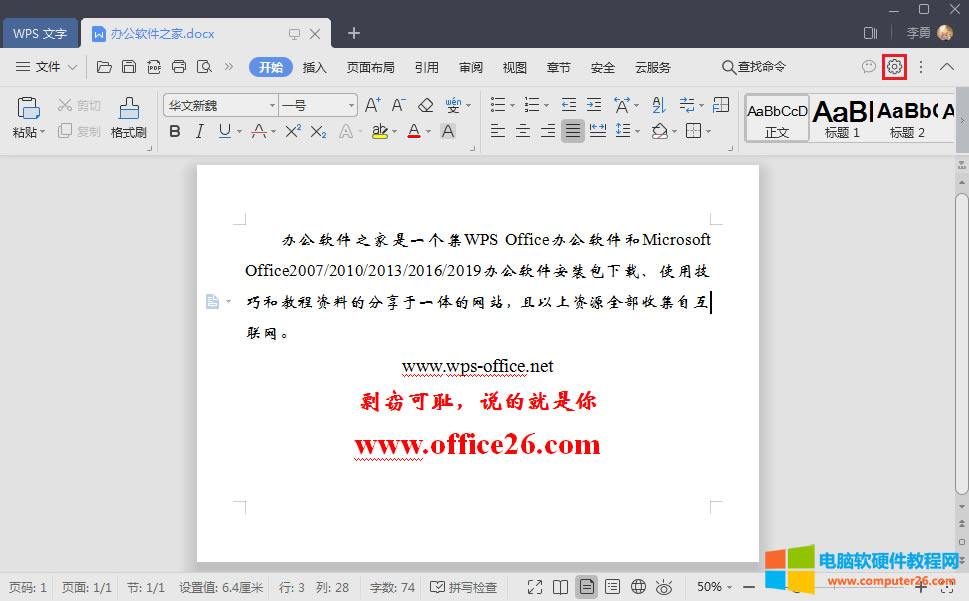Screen dimensions: 969x601
Task: Click the settings gear icon highlighted in red
Action: click(x=894, y=67)
